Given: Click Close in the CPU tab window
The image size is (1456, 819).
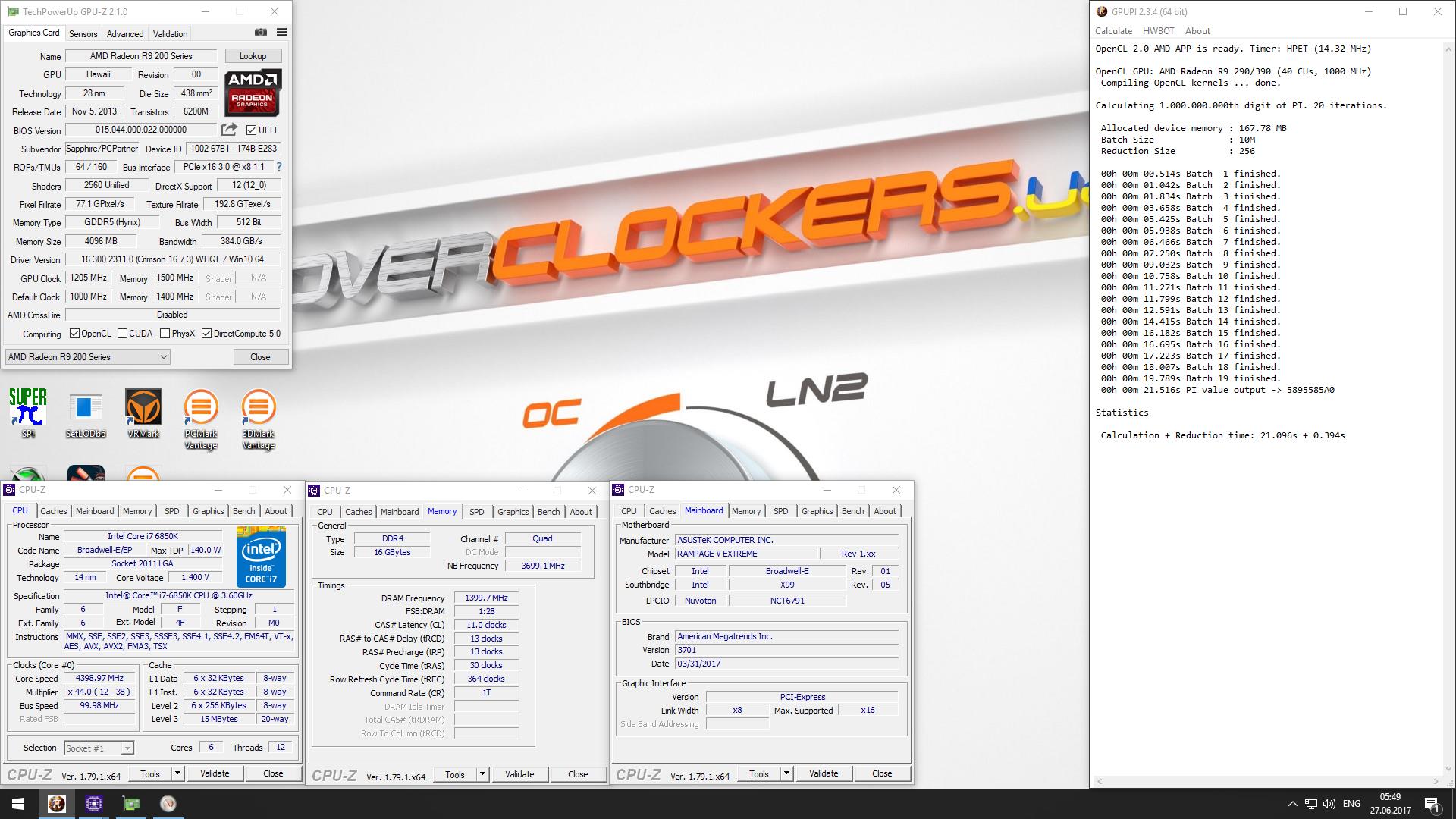Looking at the screenshot, I should [x=273, y=773].
